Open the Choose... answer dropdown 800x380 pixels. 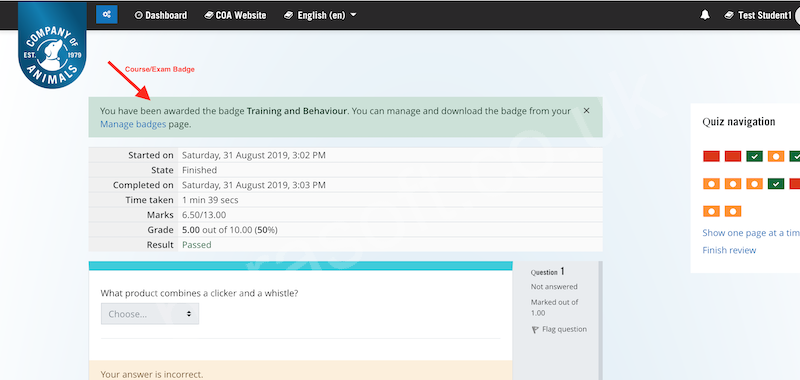click(x=150, y=314)
